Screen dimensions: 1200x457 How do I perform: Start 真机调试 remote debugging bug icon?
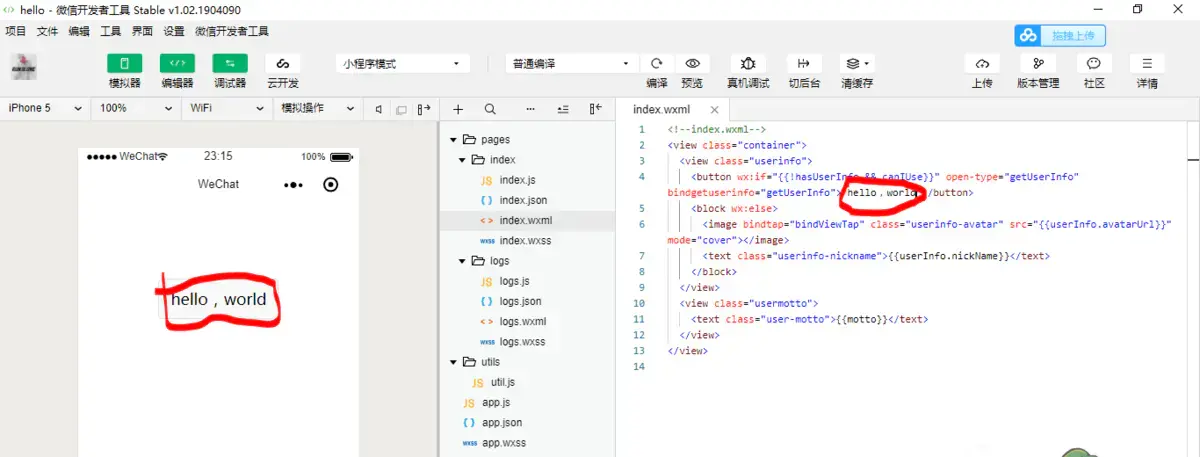coord(748,63)
